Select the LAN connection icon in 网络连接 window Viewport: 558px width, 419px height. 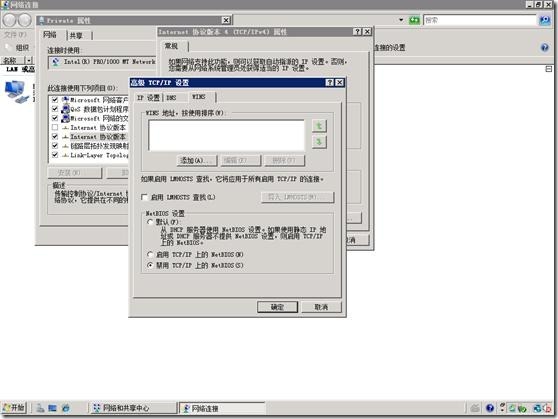[16, 91]
